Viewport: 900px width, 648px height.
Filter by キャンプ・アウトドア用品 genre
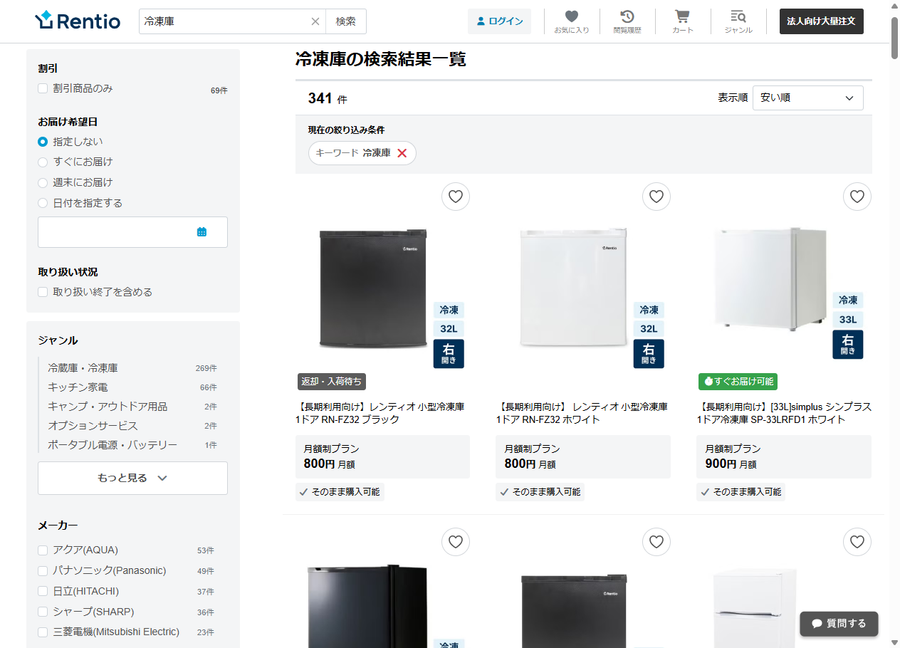tap(107, 406)
